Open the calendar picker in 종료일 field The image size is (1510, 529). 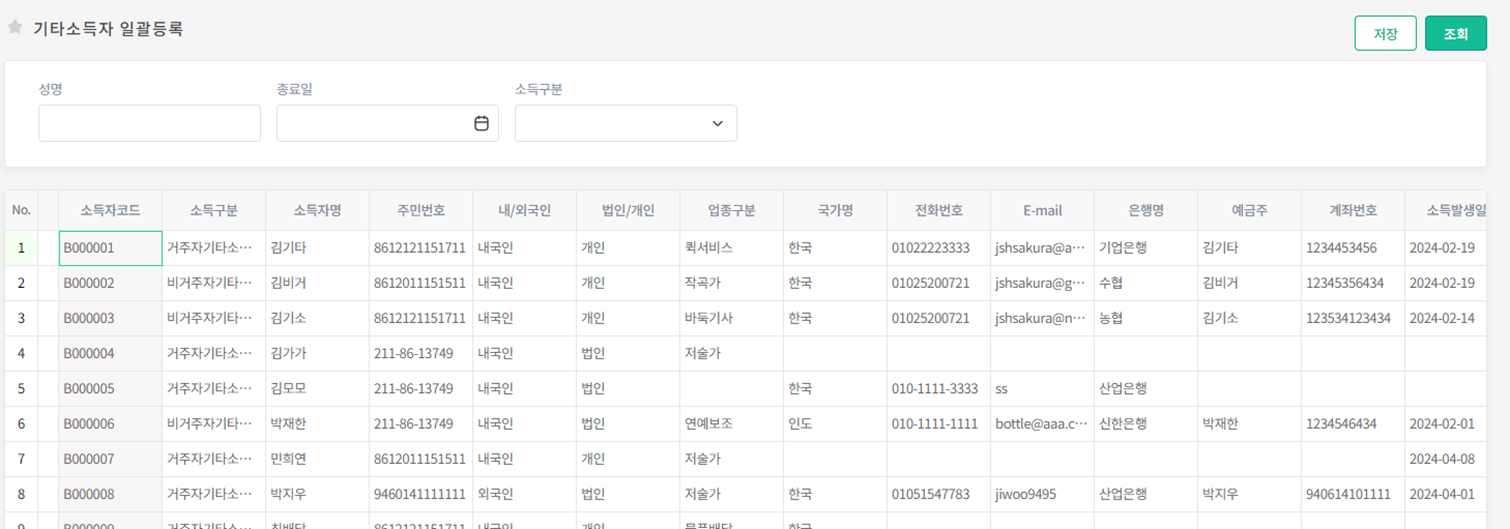pyautogui.click(x=481, y=123)
